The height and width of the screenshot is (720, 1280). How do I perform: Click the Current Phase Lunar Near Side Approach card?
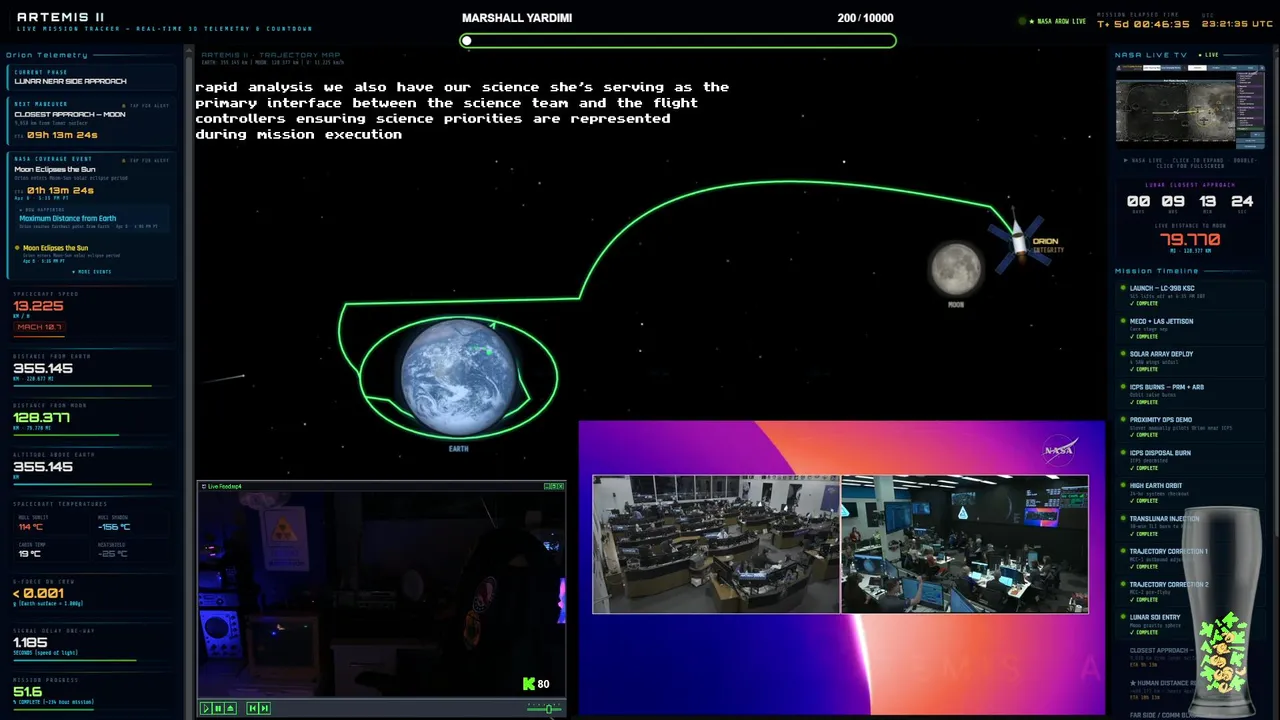click(92, 77)
